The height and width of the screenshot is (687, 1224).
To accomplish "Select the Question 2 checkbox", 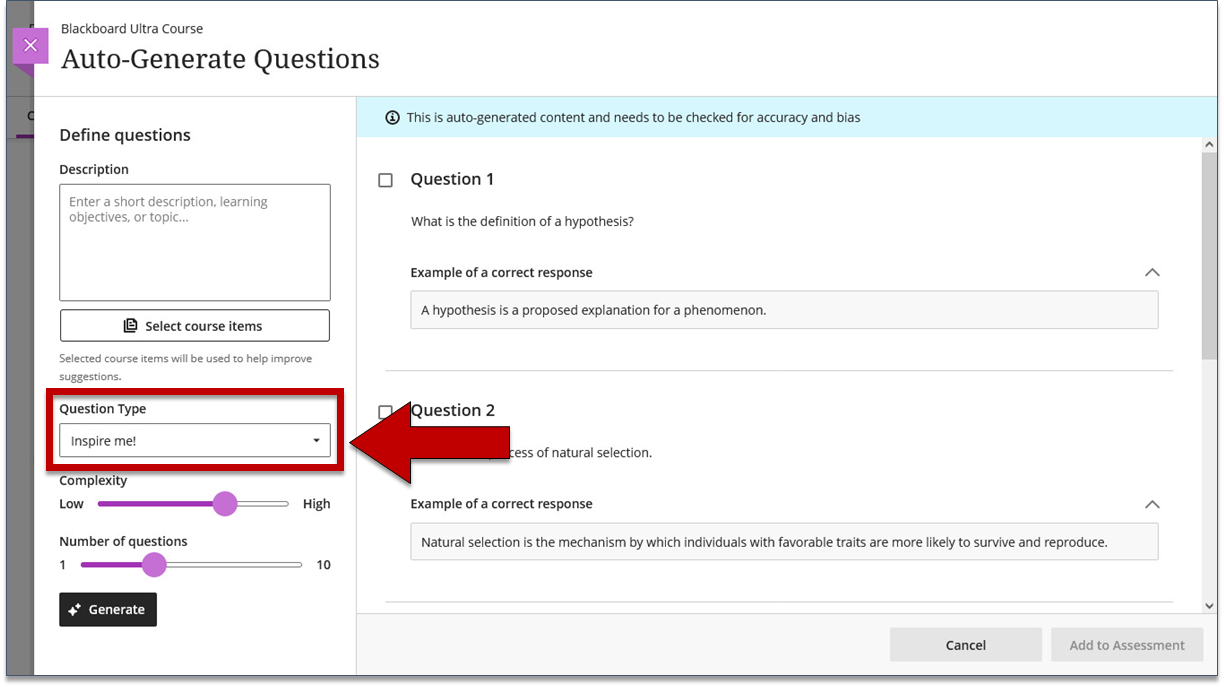I will 385,411.
